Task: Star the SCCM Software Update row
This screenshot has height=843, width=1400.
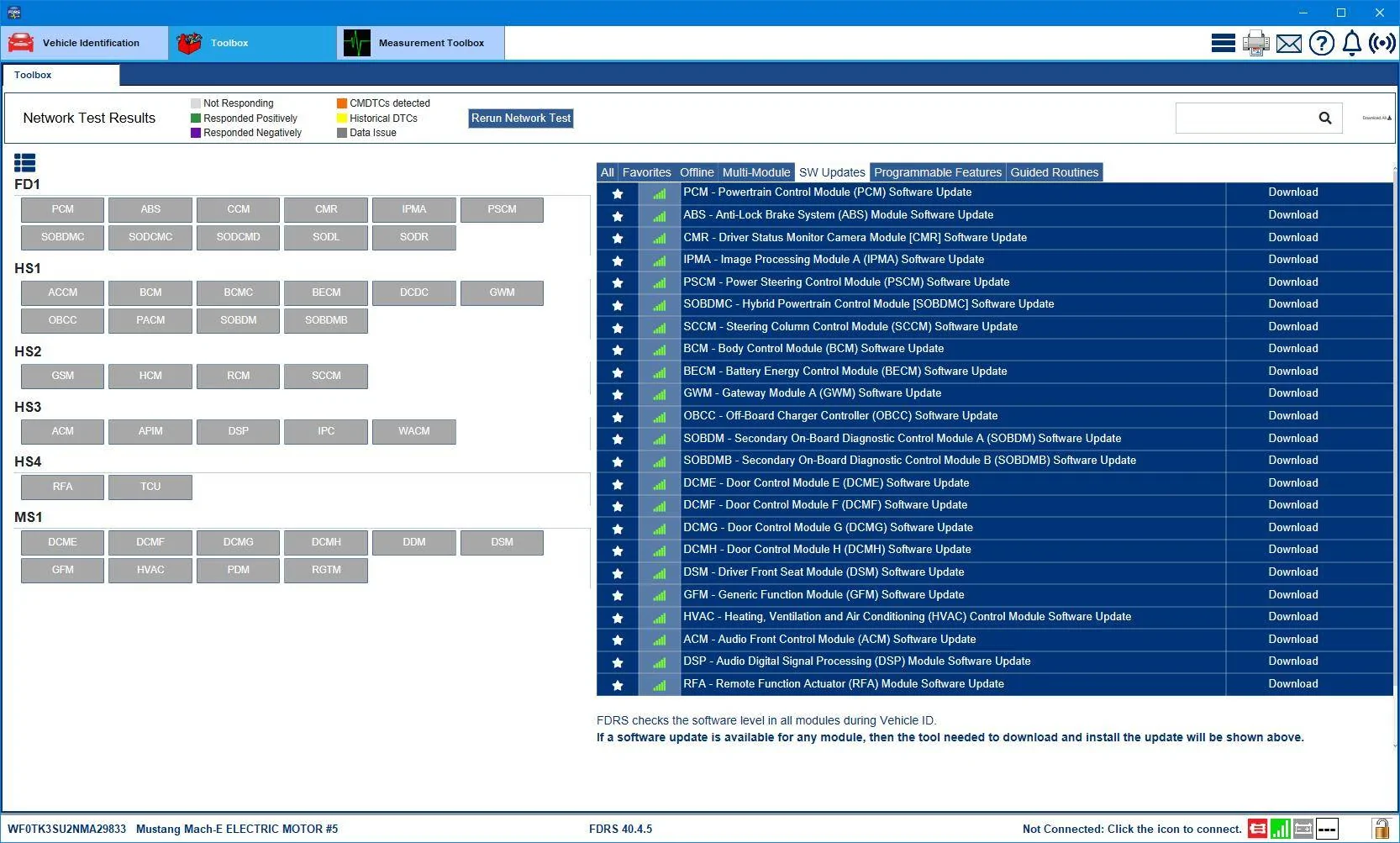Action: [x=618, y=328]
